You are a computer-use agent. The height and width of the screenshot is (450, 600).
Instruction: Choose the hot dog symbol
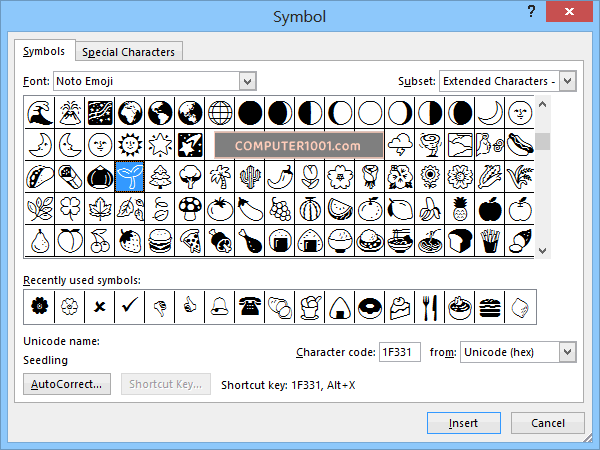click(520, 145)
